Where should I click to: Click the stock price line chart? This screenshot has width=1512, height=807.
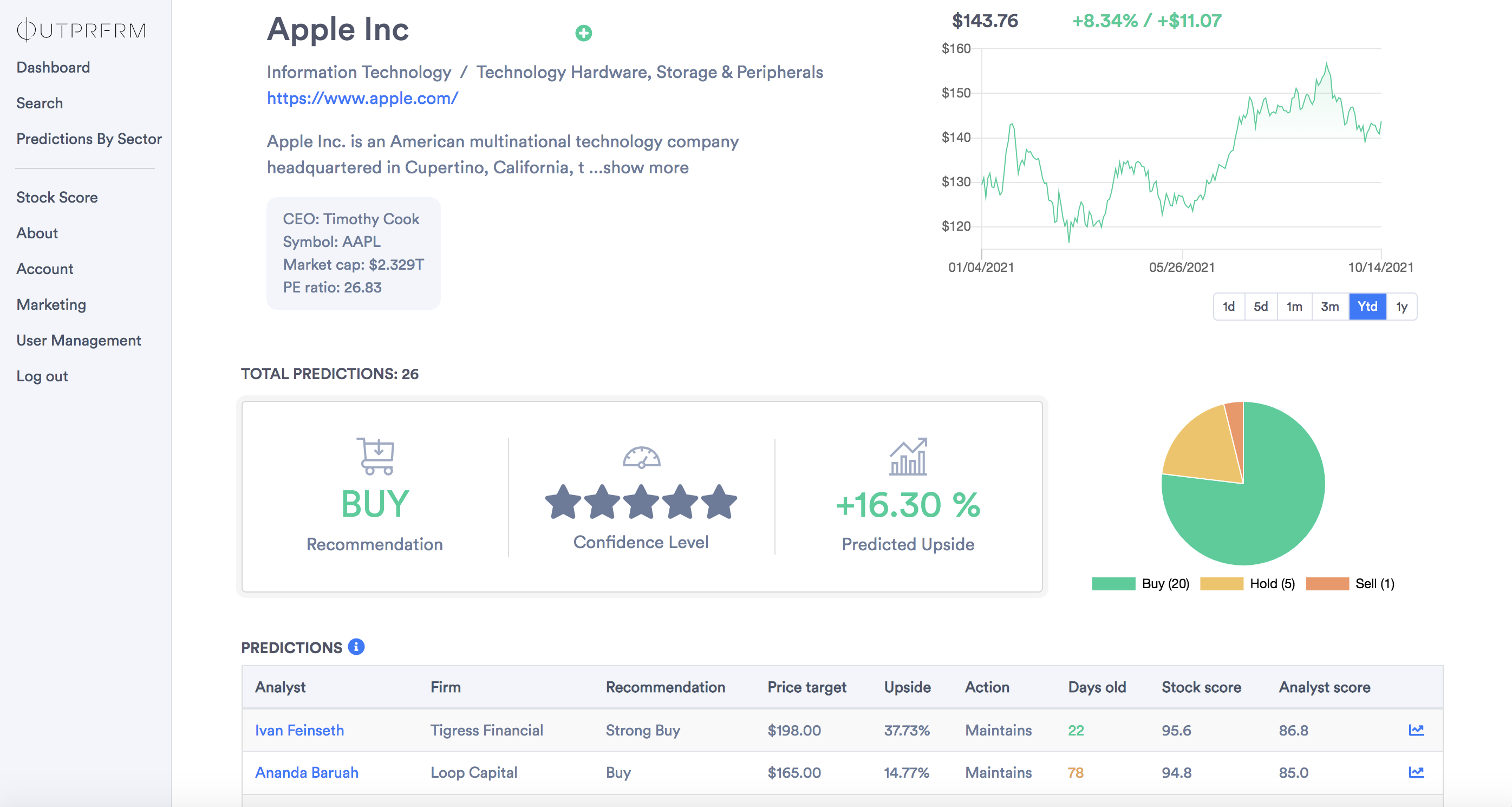pyautogui.click(x=1181, y=149)
